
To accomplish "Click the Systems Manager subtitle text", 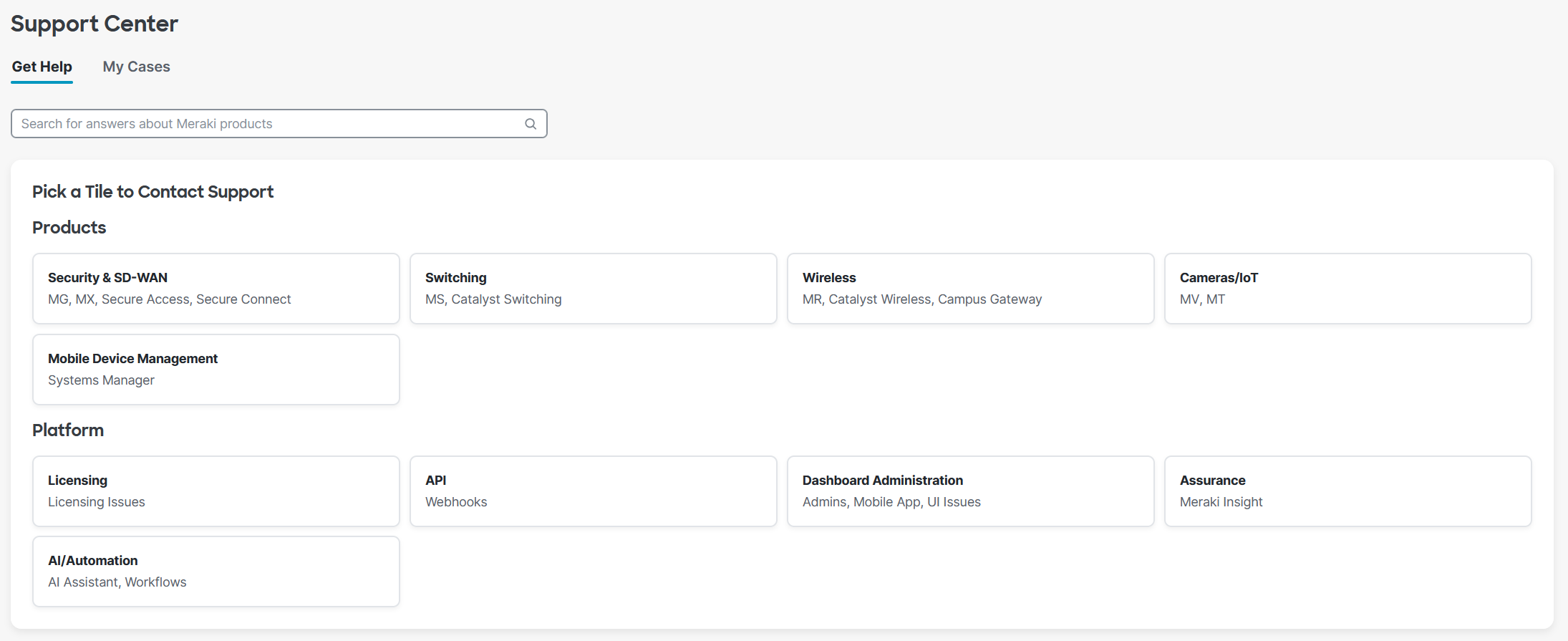I will tap(101, 380).
